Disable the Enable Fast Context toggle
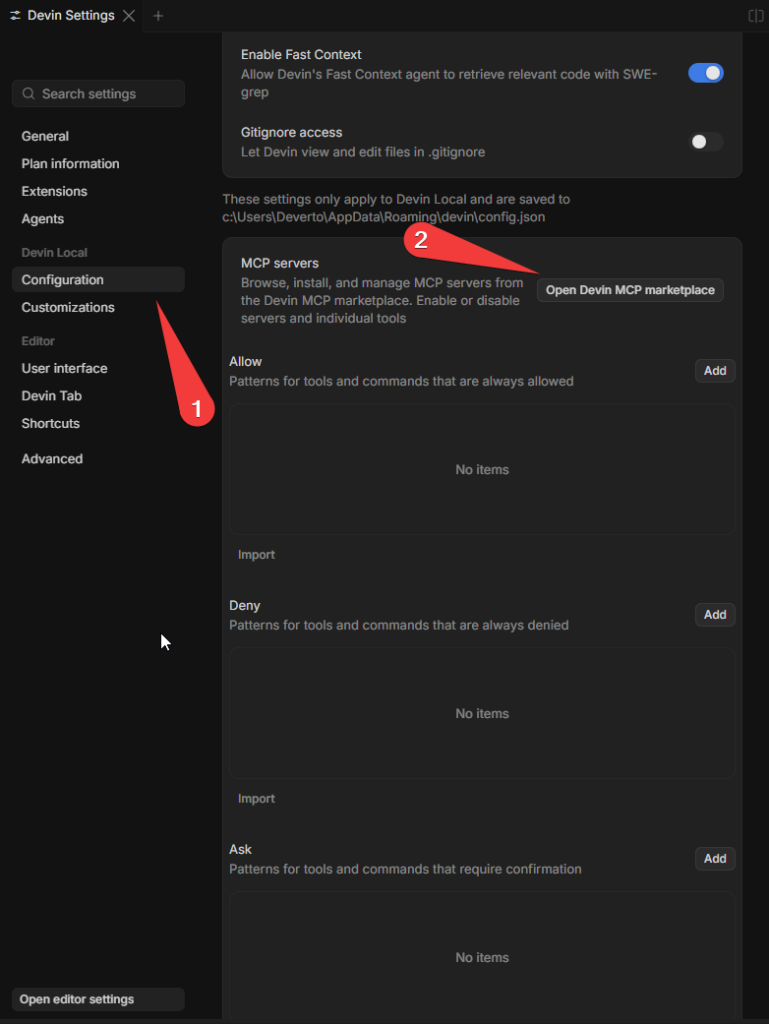The width and height of the screenshot is (769, 1024). pyautogui.click(x=706, y=73)
